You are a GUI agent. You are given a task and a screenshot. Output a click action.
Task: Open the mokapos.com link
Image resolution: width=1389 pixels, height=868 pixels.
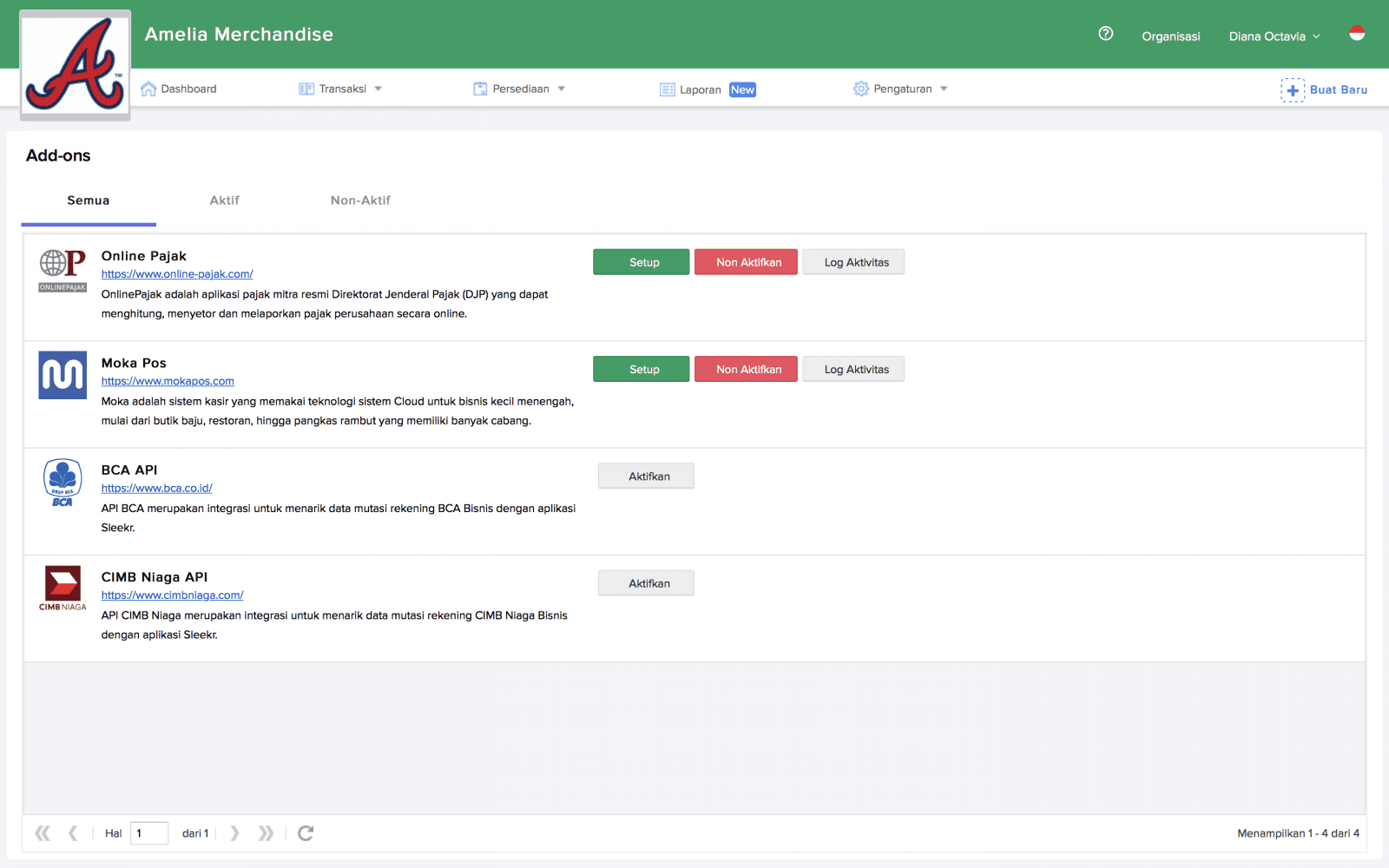[168, 381]
